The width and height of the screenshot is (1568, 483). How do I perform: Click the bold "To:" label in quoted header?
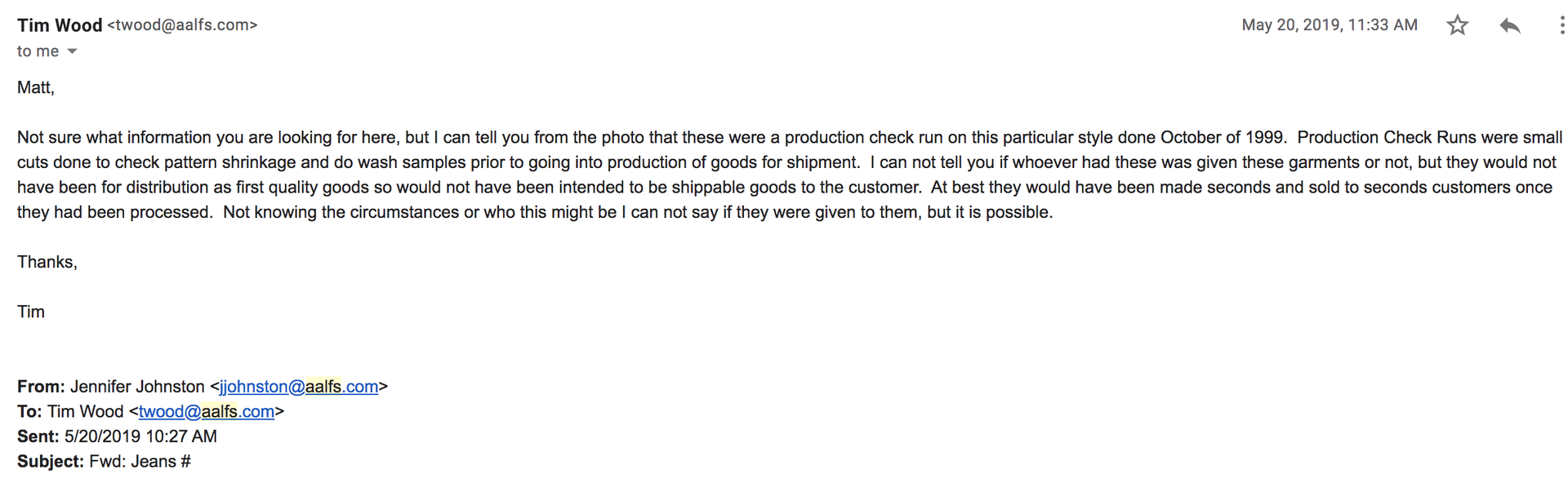pos(29,412)
